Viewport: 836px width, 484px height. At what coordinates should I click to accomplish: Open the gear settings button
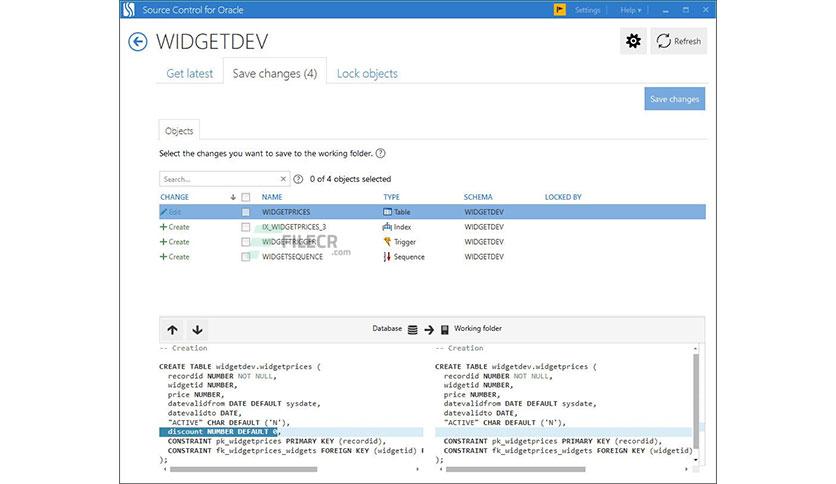632,41
